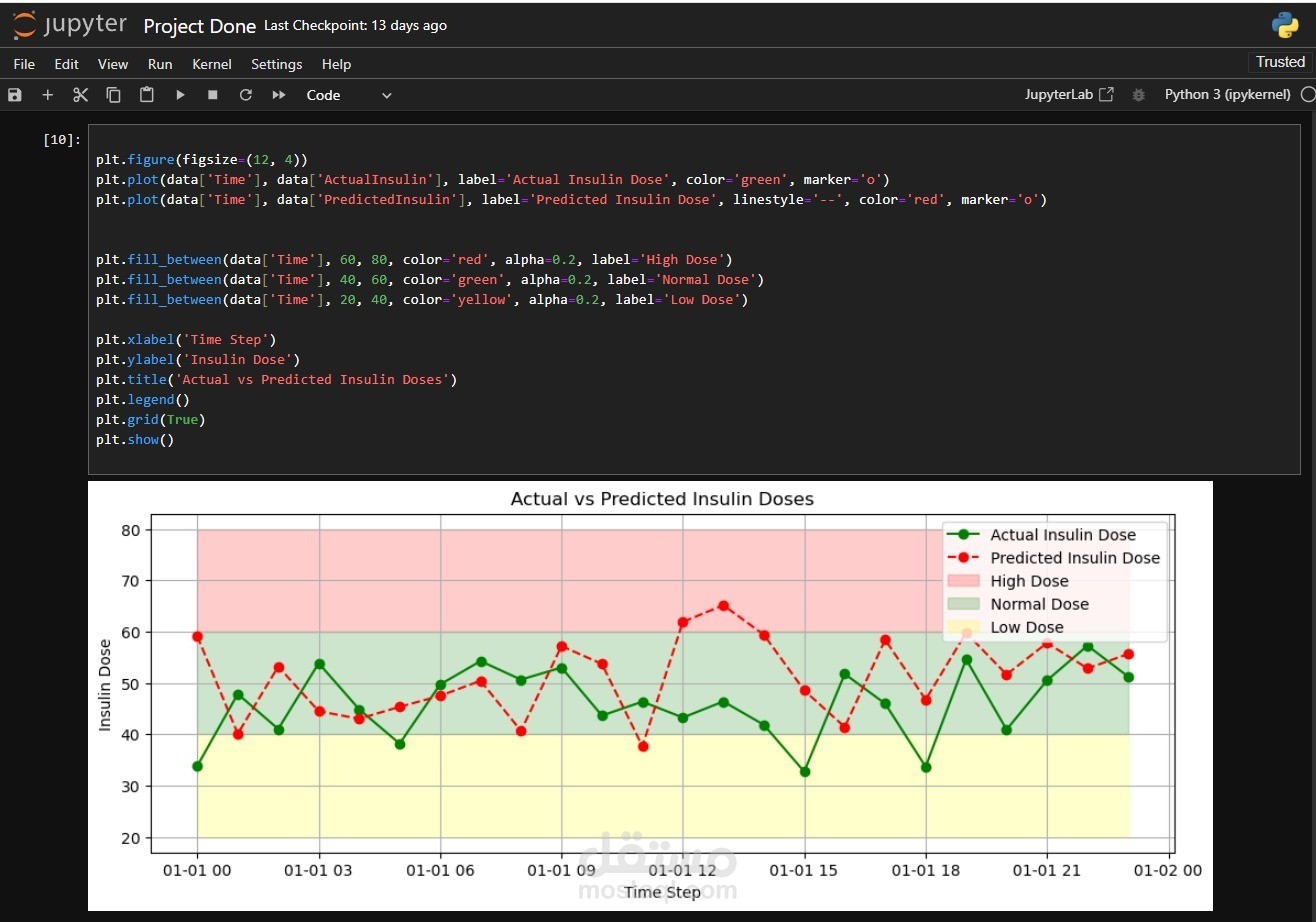Restart kernel and run all cells icon
This screenshot has height=922, width=1316.
pyautogui.click(x=279, y=94)
